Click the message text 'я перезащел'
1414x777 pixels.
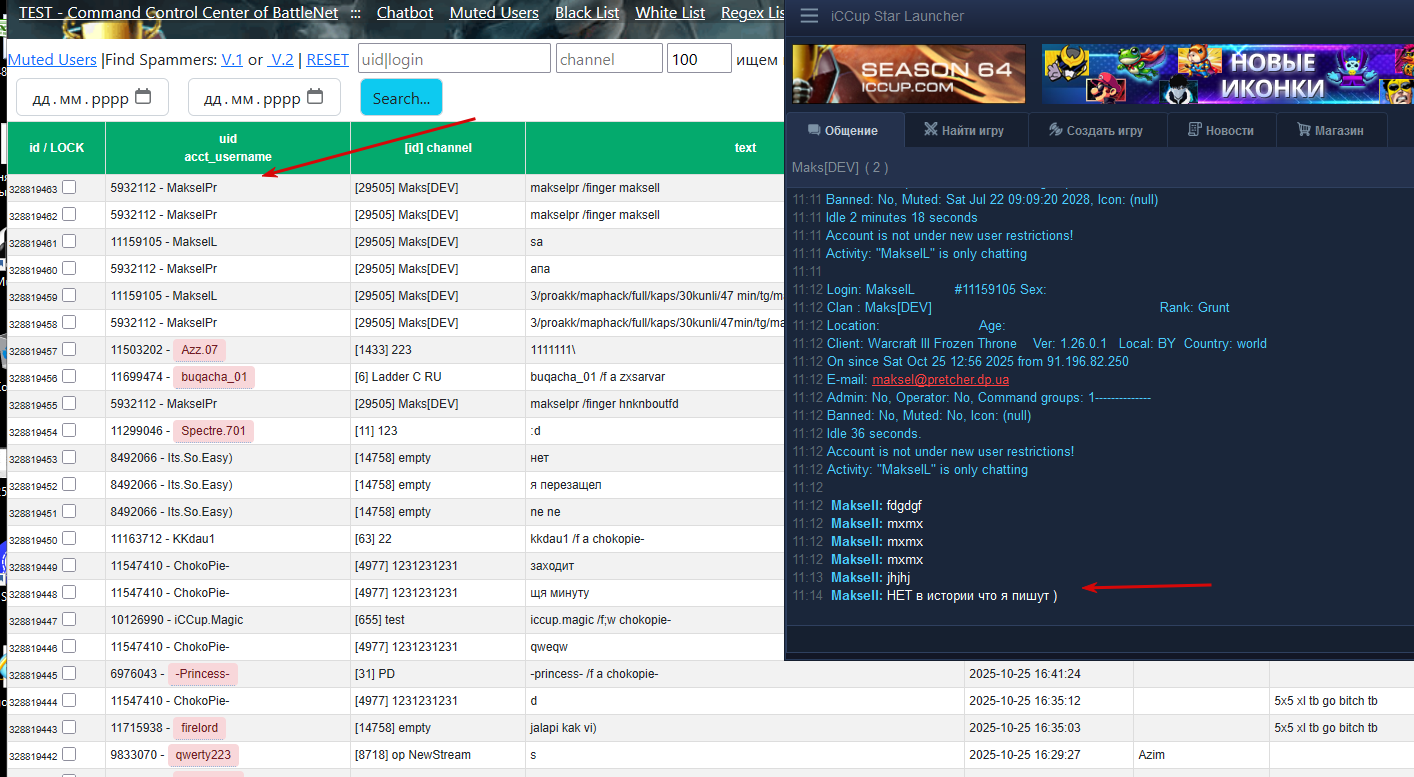coord(566,485)
